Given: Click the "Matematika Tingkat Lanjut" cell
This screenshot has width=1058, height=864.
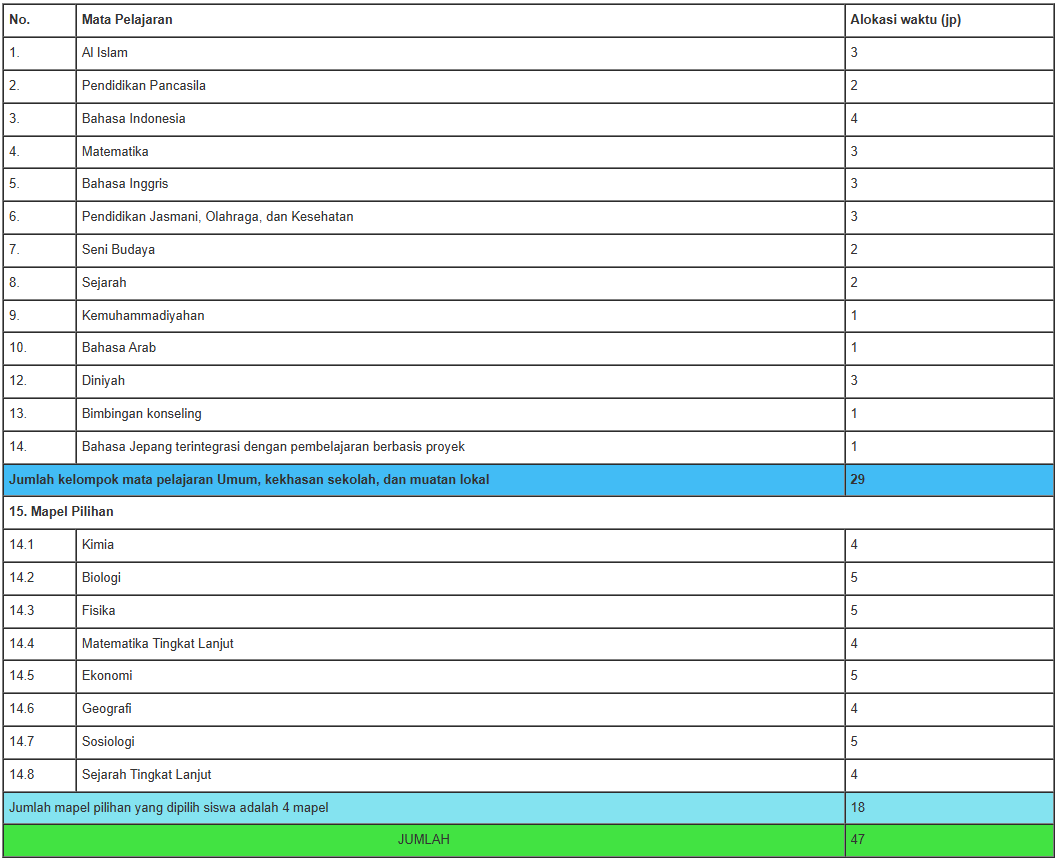Looking at the screenshot, I should 158,644.
